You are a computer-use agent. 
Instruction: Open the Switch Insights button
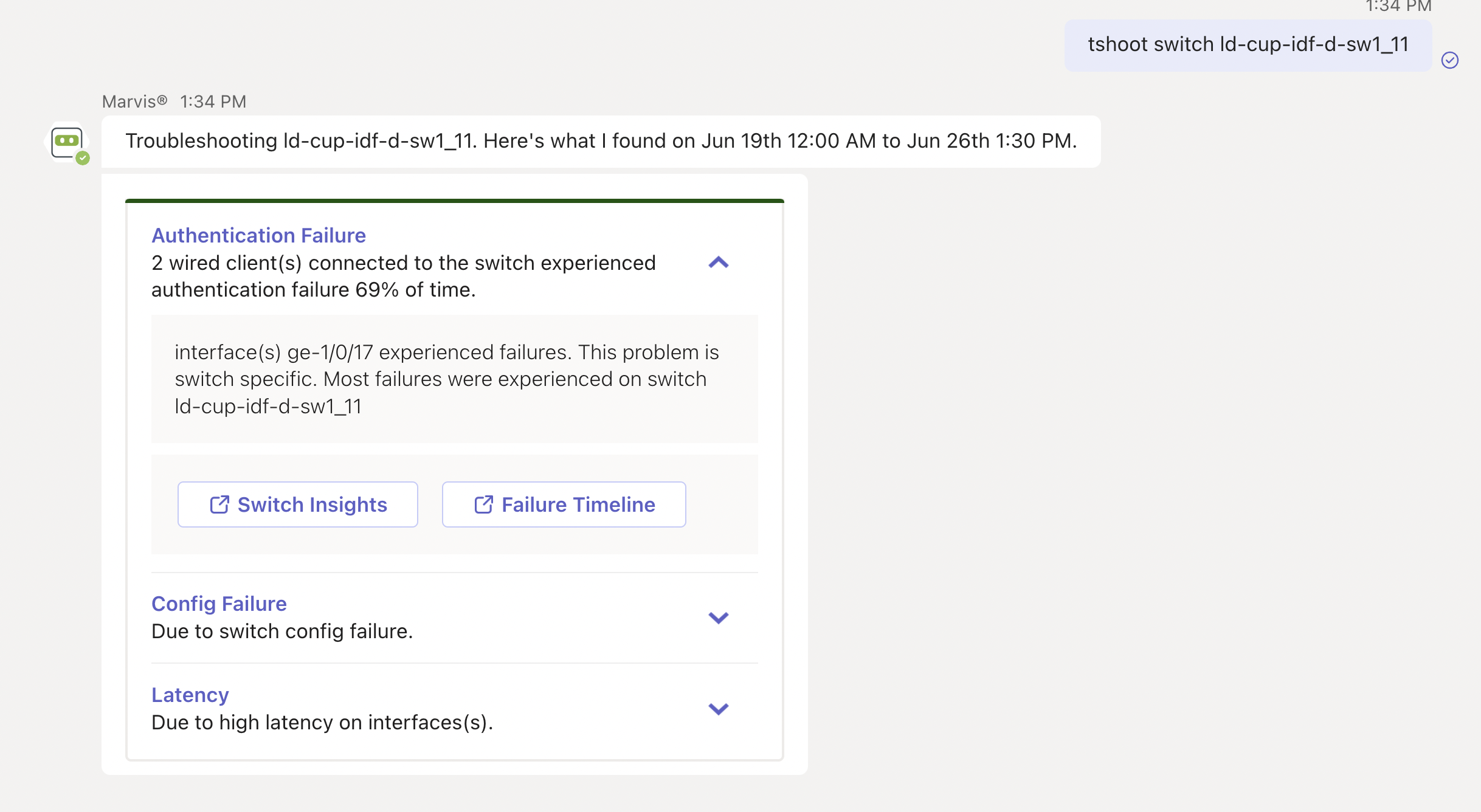298,504
